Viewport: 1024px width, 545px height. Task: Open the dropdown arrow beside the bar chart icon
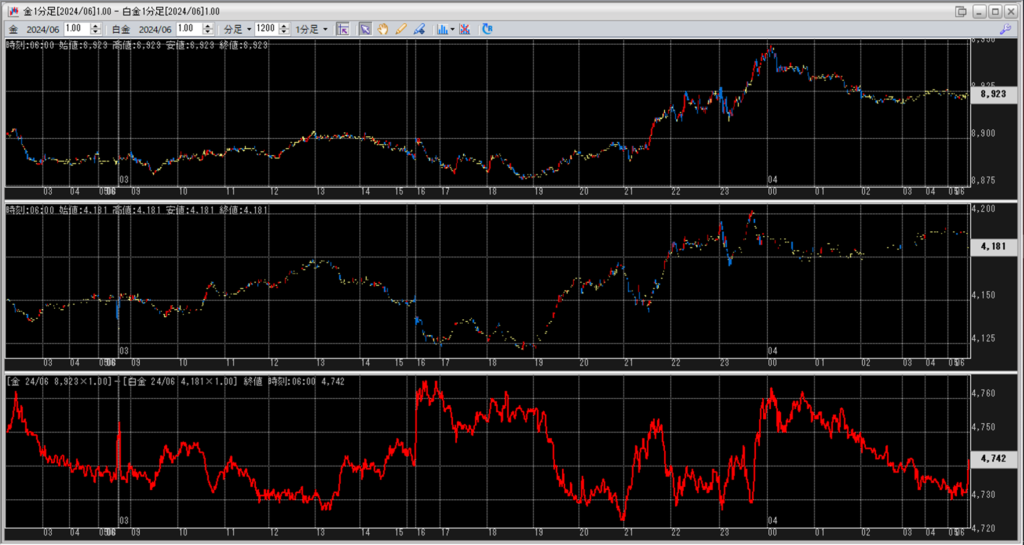coord(453,29)
